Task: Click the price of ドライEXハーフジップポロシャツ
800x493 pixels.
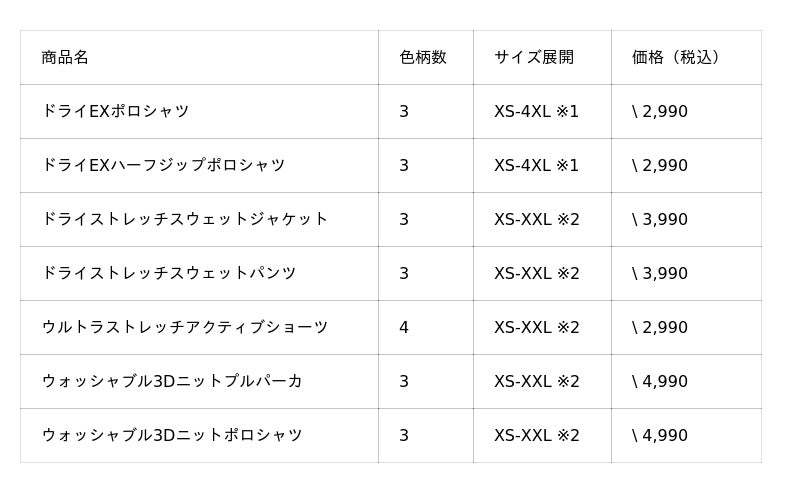Action: [x=660, y=165]
